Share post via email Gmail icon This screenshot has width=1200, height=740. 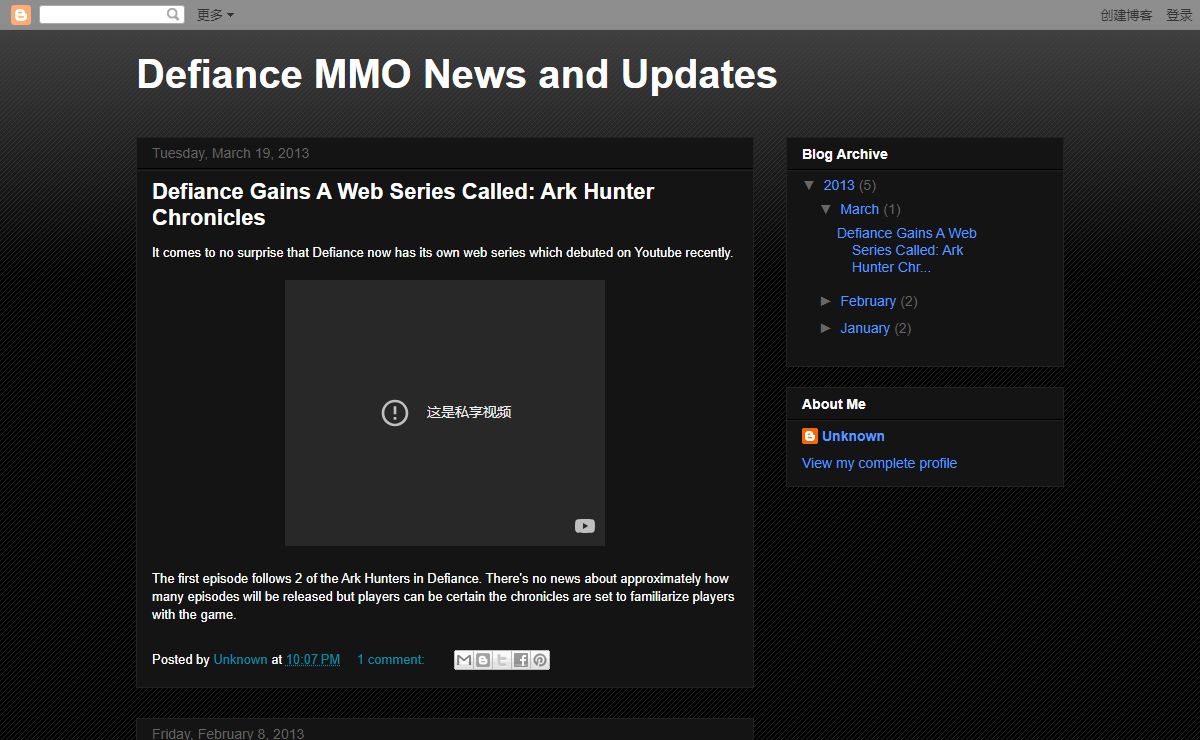(x=464, y=660)
